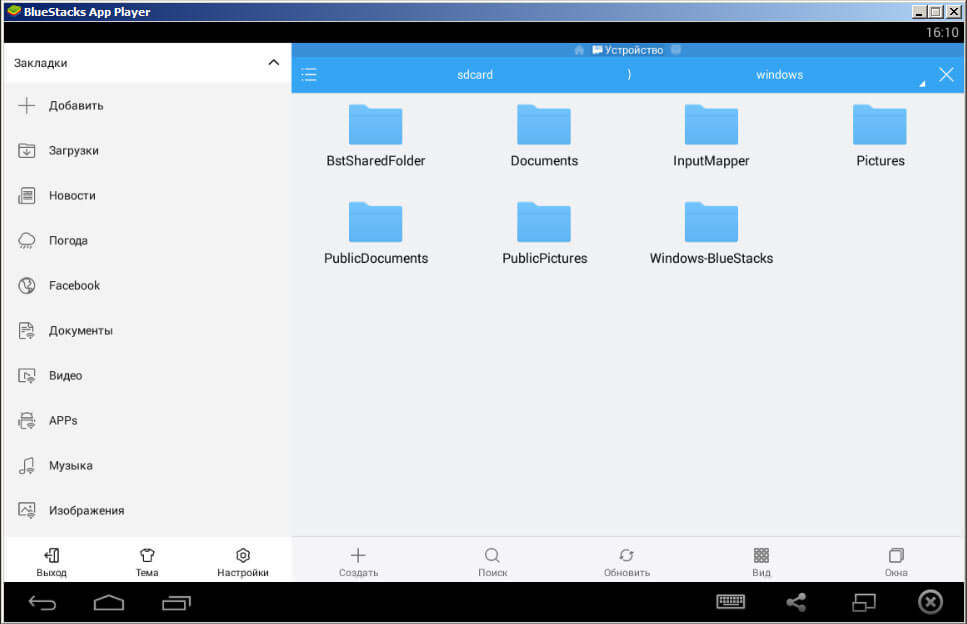
Task: Open the Тема theme selector
Action: tap(147, 562)
